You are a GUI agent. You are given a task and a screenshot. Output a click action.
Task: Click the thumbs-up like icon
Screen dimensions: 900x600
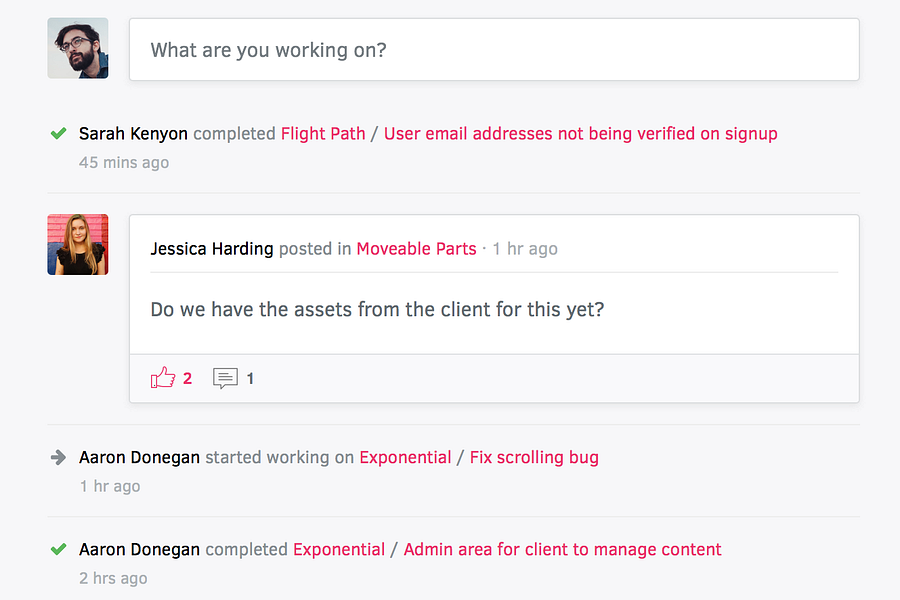click(x=163, y=378)
